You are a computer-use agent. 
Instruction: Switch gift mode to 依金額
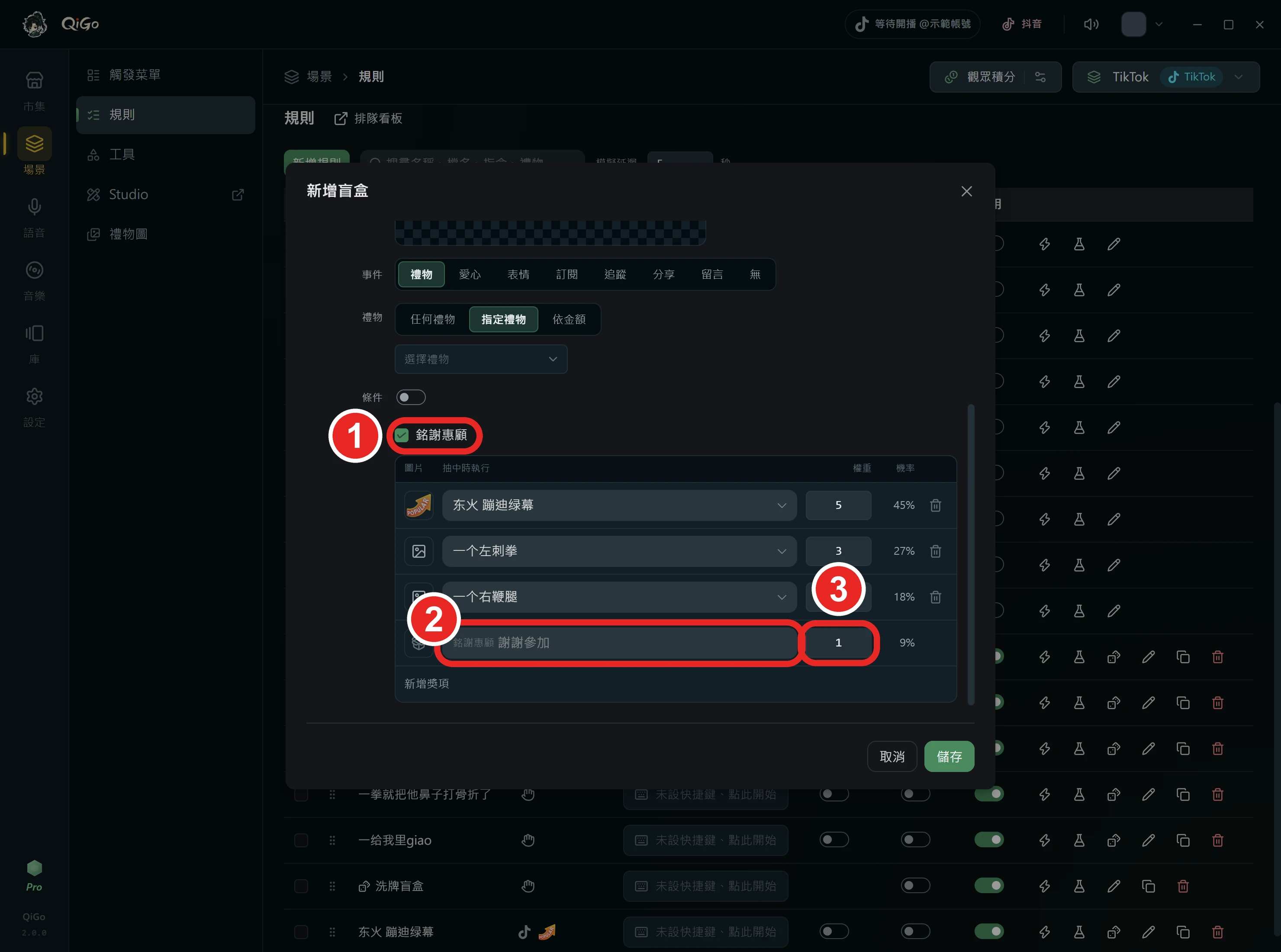pyautogui.click(x=569, y=319)
